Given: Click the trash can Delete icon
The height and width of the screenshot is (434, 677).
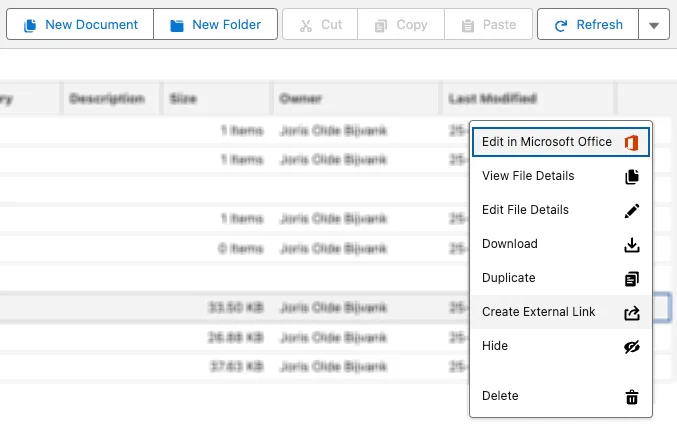Looking at the screenshot, I should click(x=631, y=397).
